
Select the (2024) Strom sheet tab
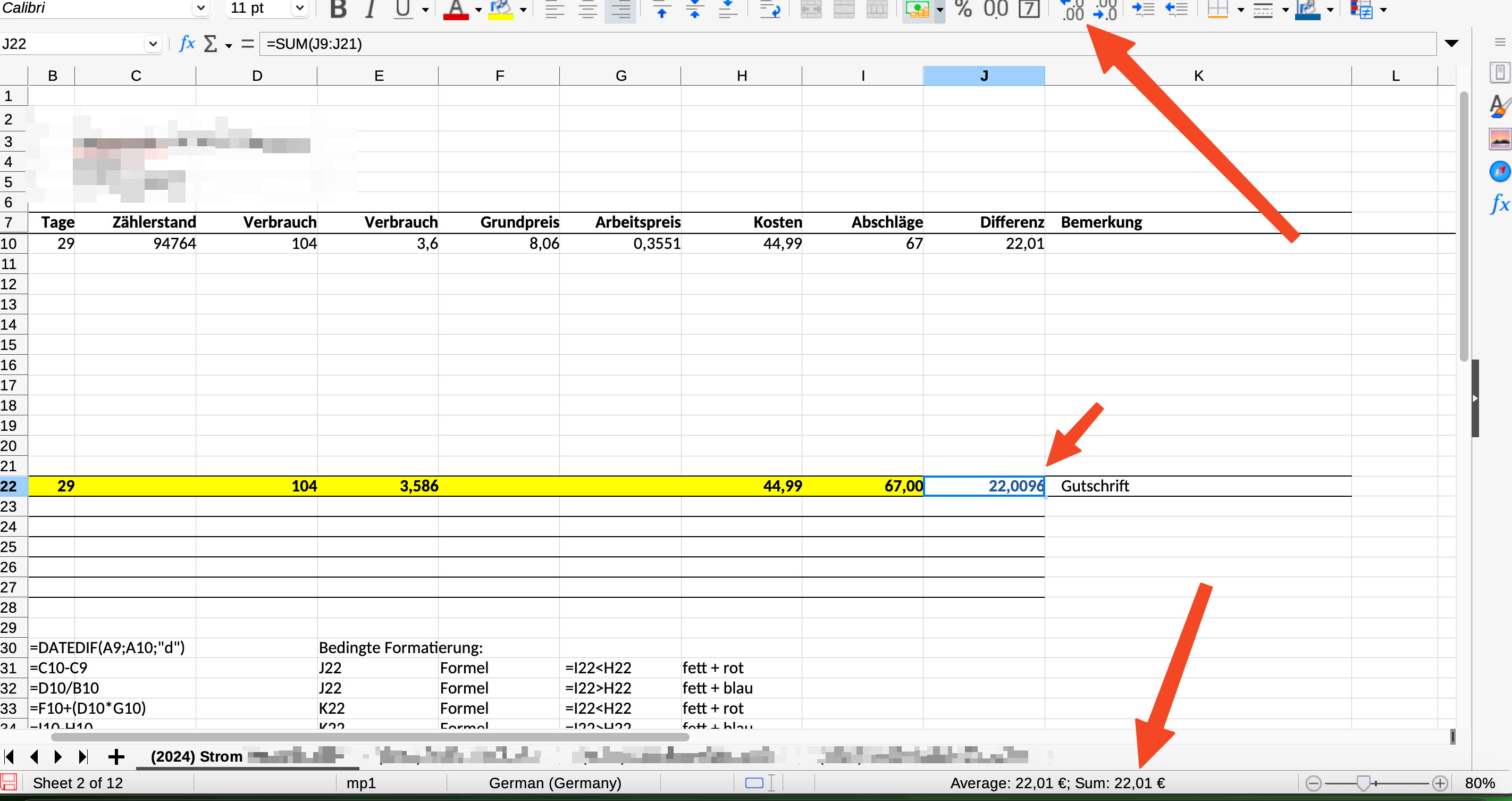[197, 756]
